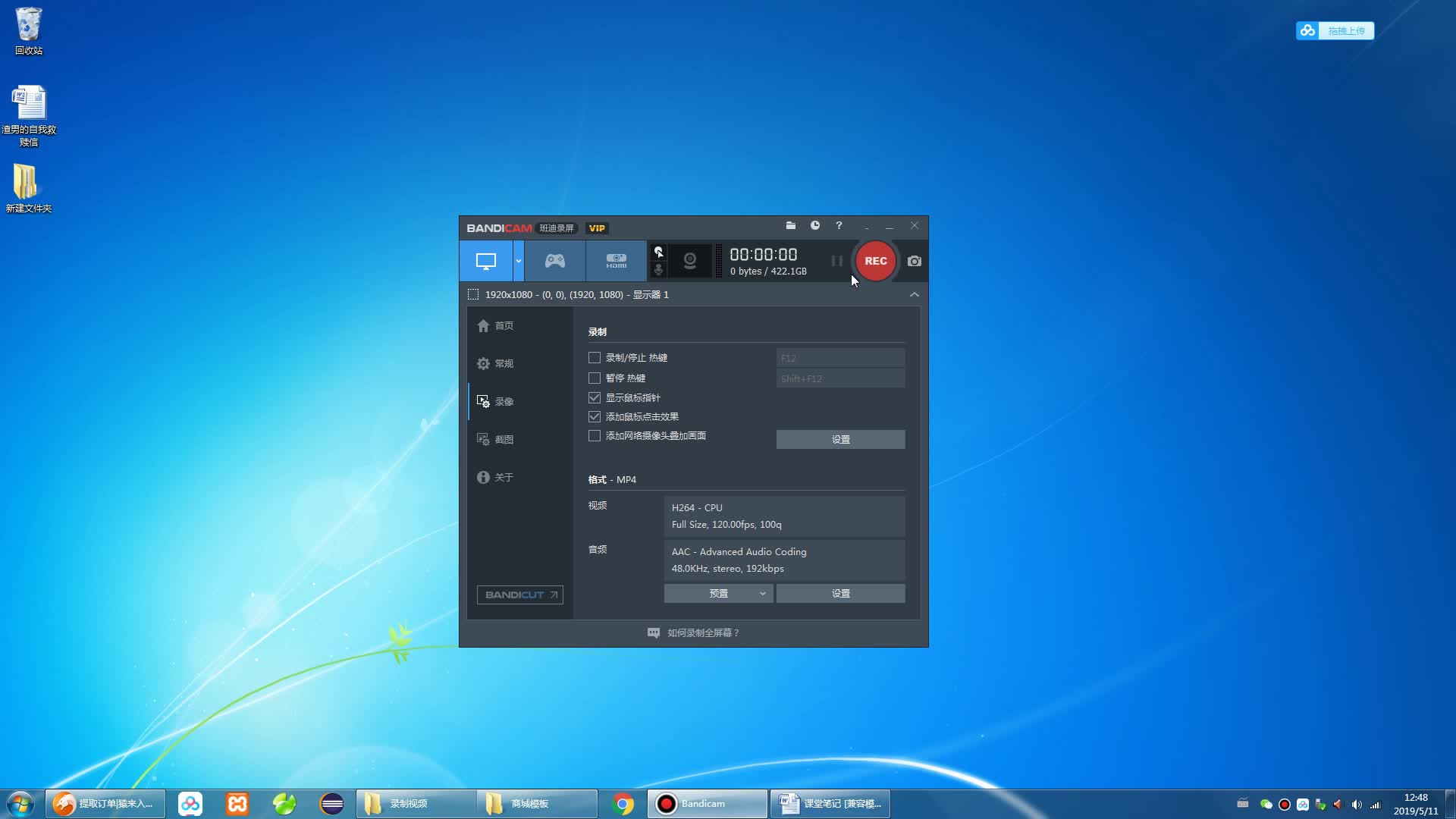This screenshot has width=1456, height=819.
Task: Switch to the gamepad/controller capture mode
Action: [555, 261]
